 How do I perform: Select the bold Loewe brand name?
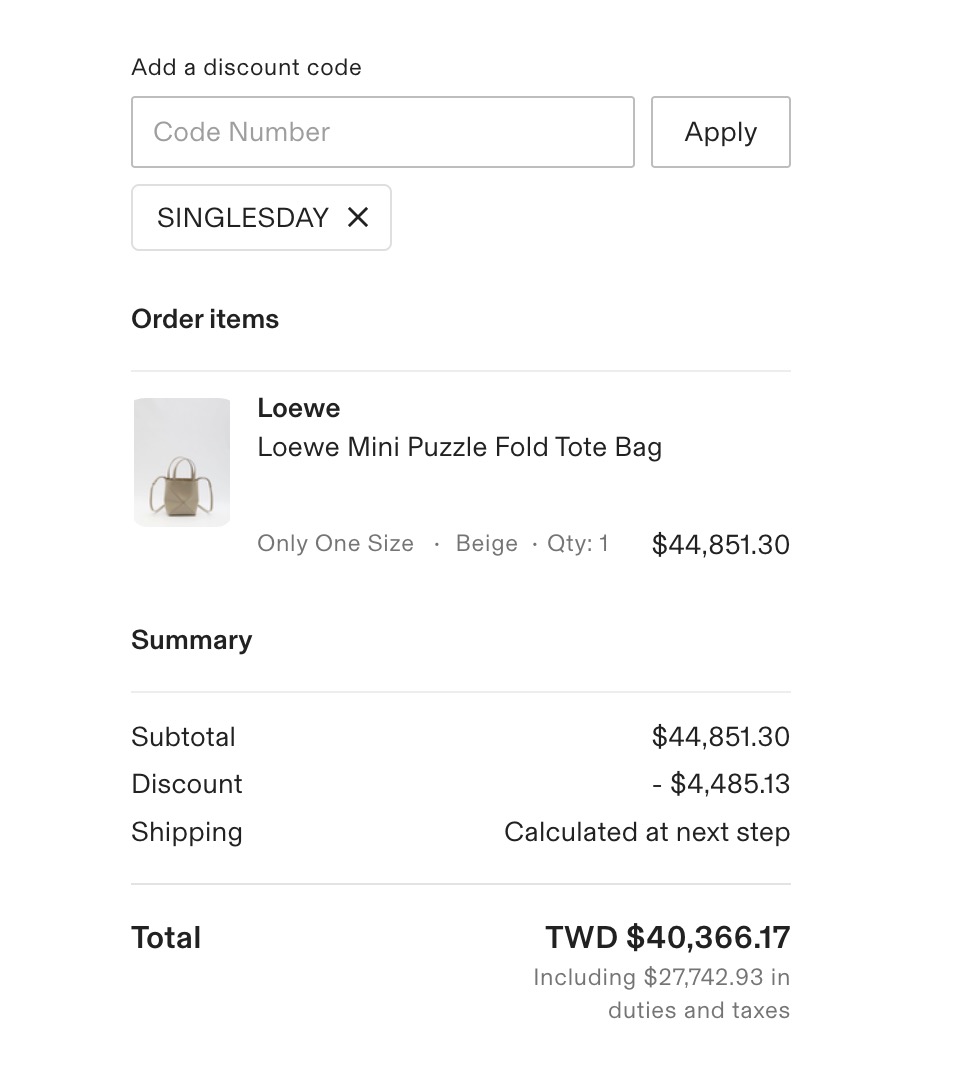298,408
